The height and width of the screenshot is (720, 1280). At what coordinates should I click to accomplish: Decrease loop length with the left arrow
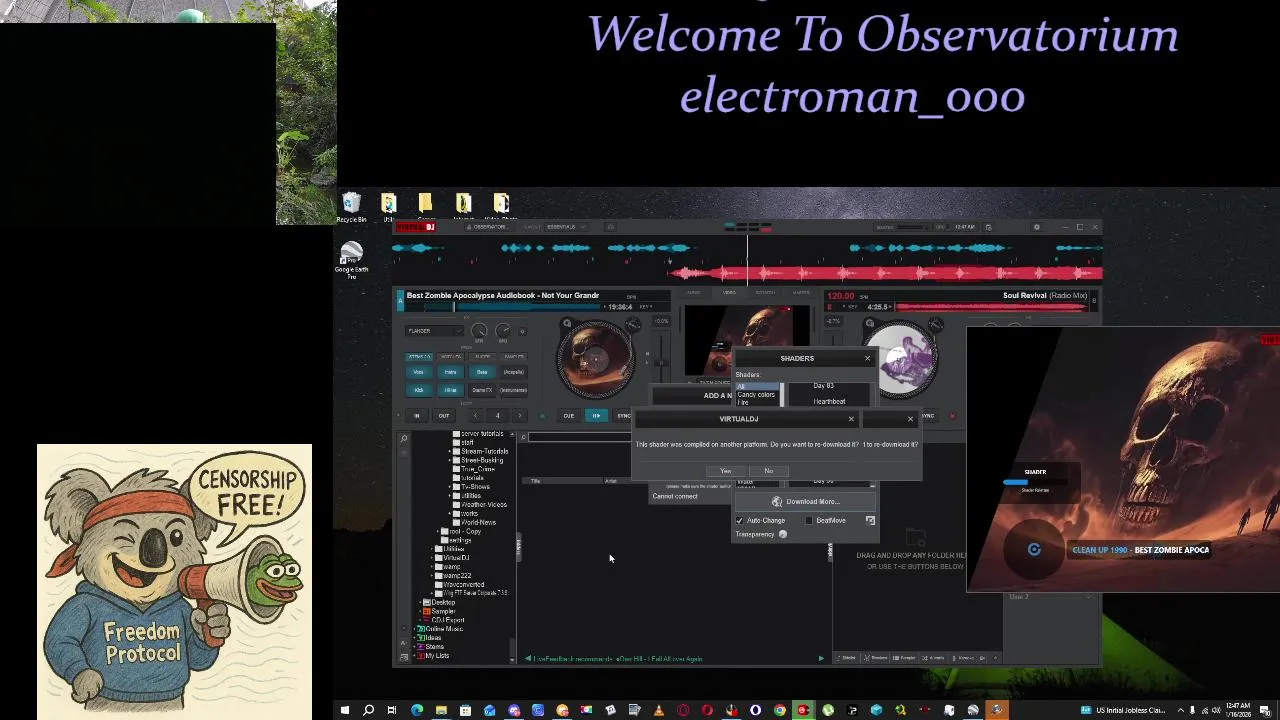[x=476, y=416]
